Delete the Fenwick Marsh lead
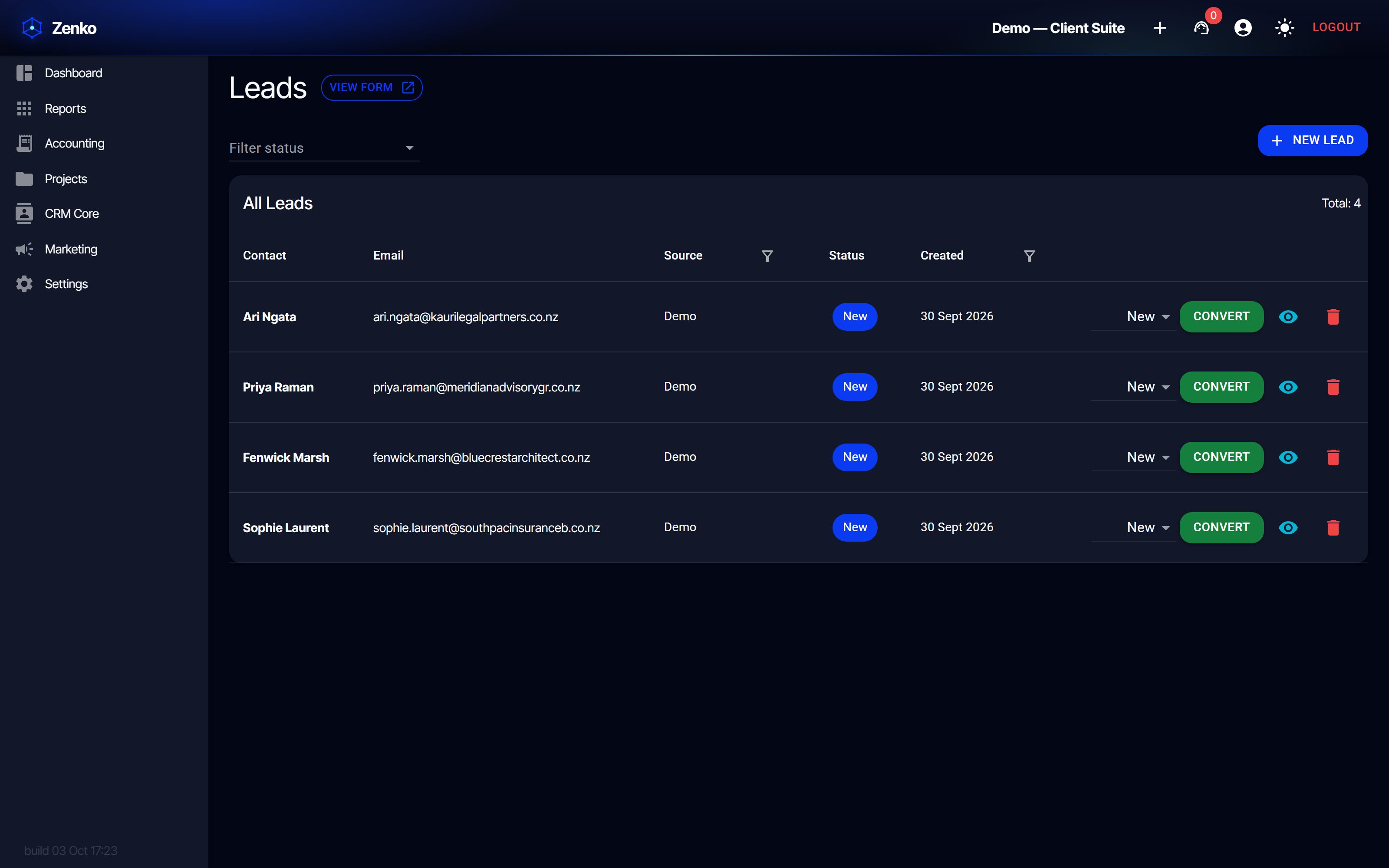Image resolution: width=1389 pixels, height=868 pixels. tap(1333, 457)
